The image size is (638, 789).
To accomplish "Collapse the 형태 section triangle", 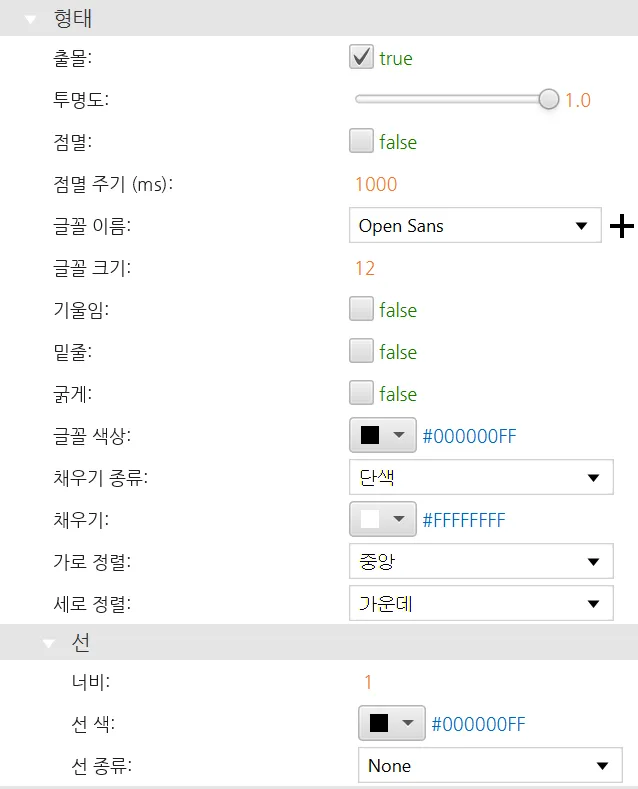I will (x=31, y=18).
